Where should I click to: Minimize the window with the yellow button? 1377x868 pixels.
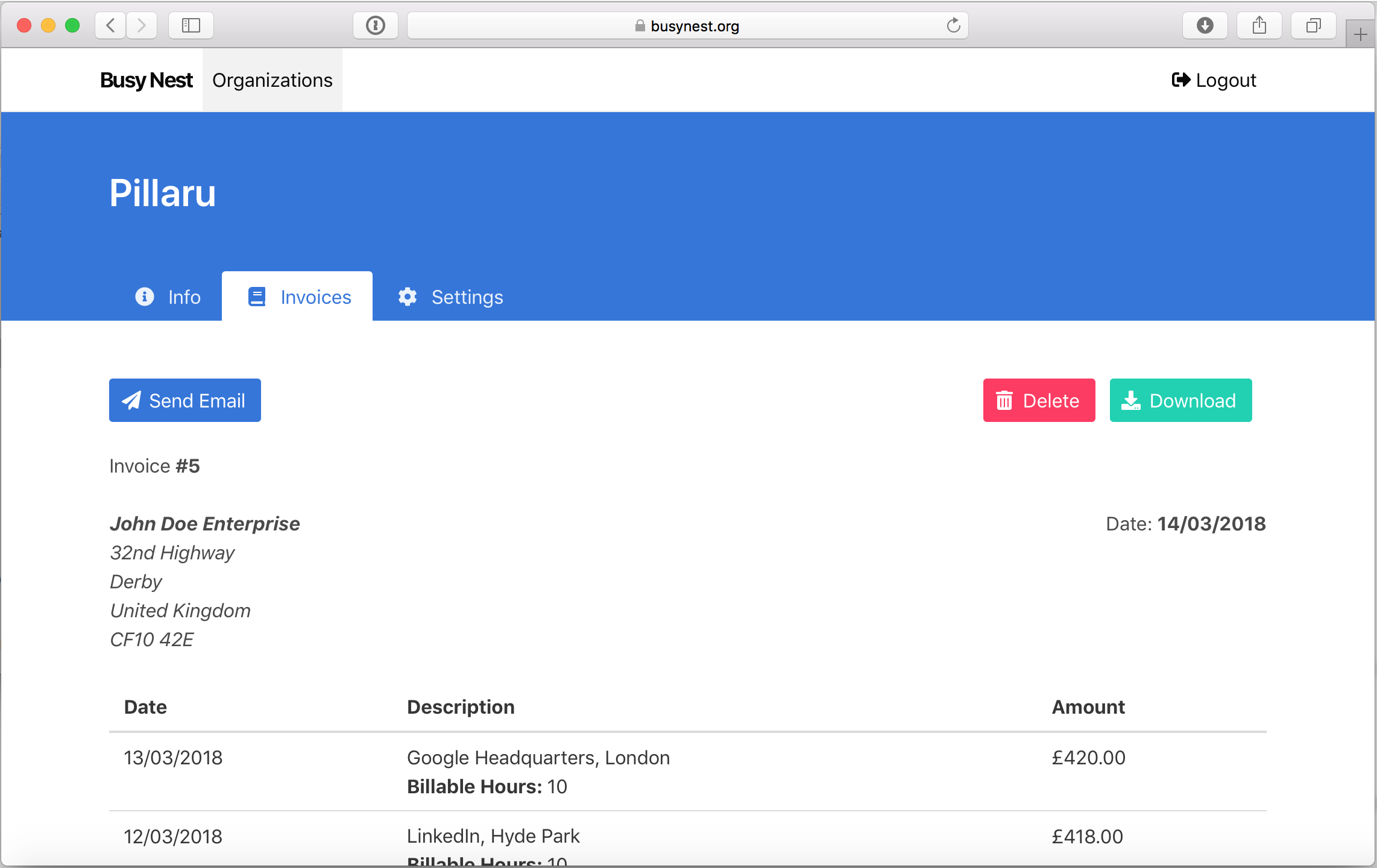48,25
